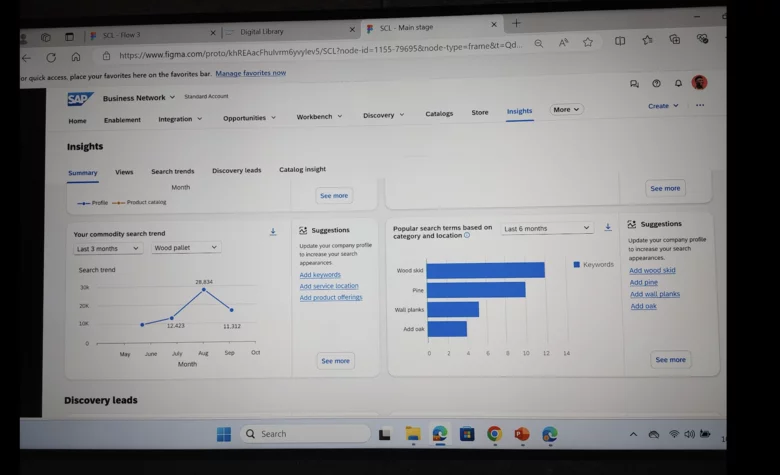The image size is (780, 475).
Task: Launch Google Chrome from the taskbar
Action: click(x=494, y=434)
